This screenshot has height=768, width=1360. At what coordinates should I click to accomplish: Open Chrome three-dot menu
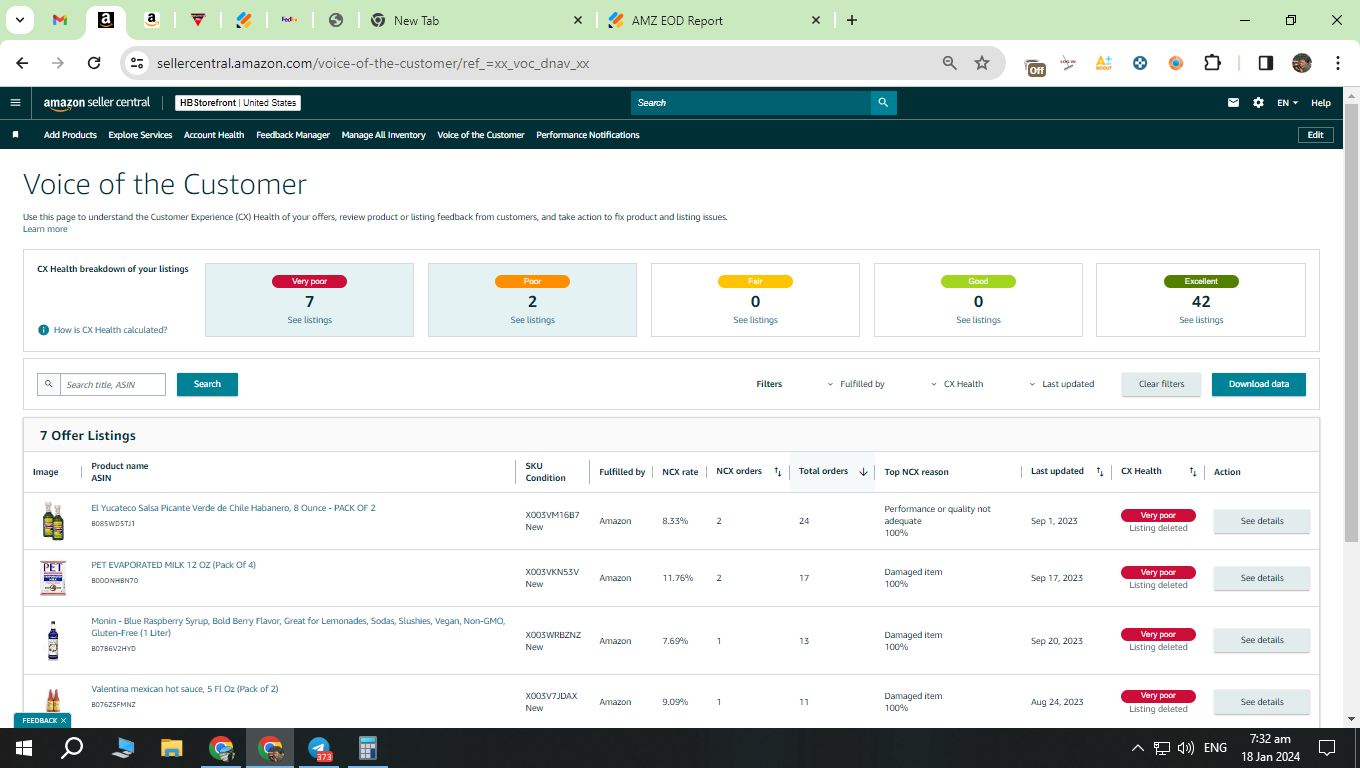[x=1337, y=63]
